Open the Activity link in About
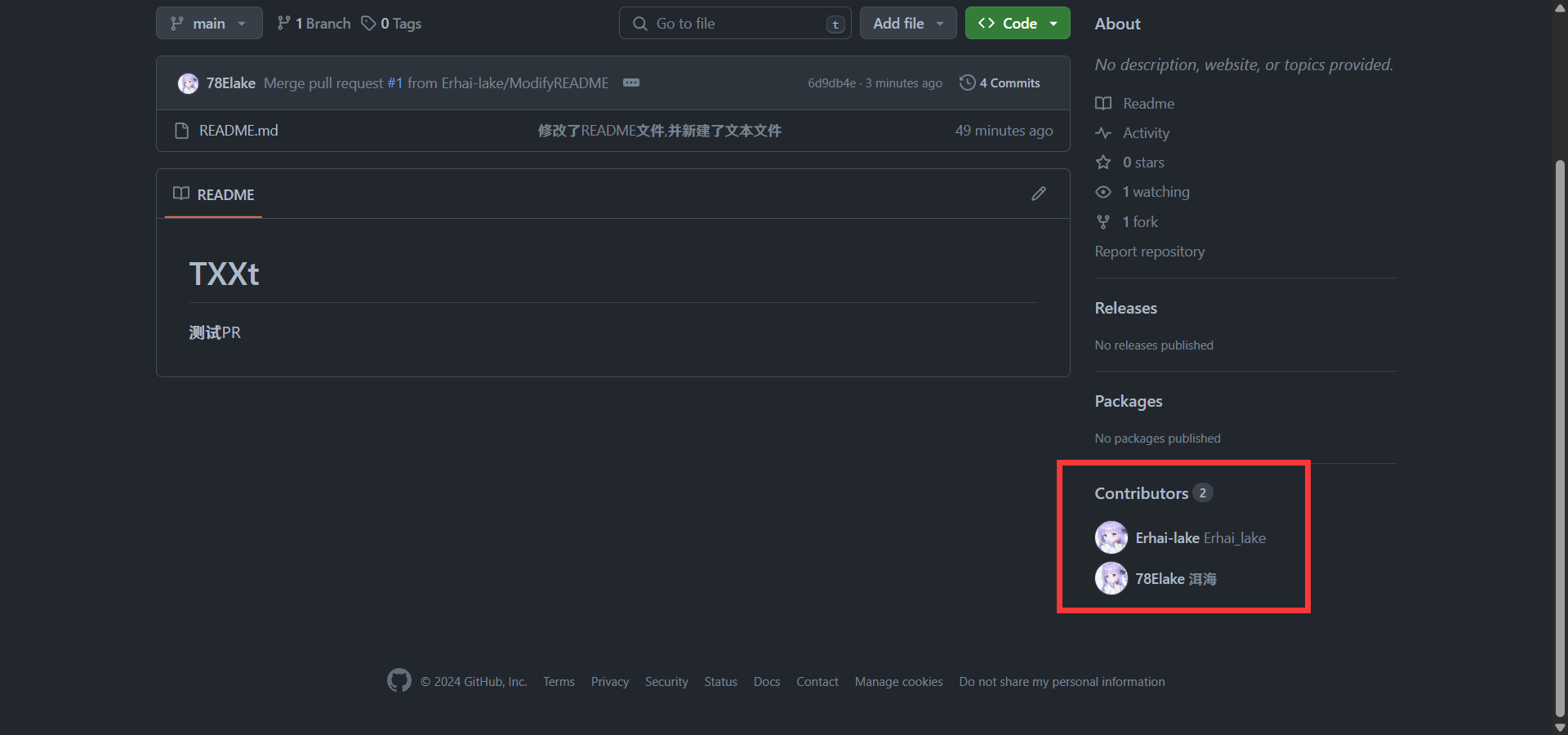1568x735 pixels. [1145, 133]
